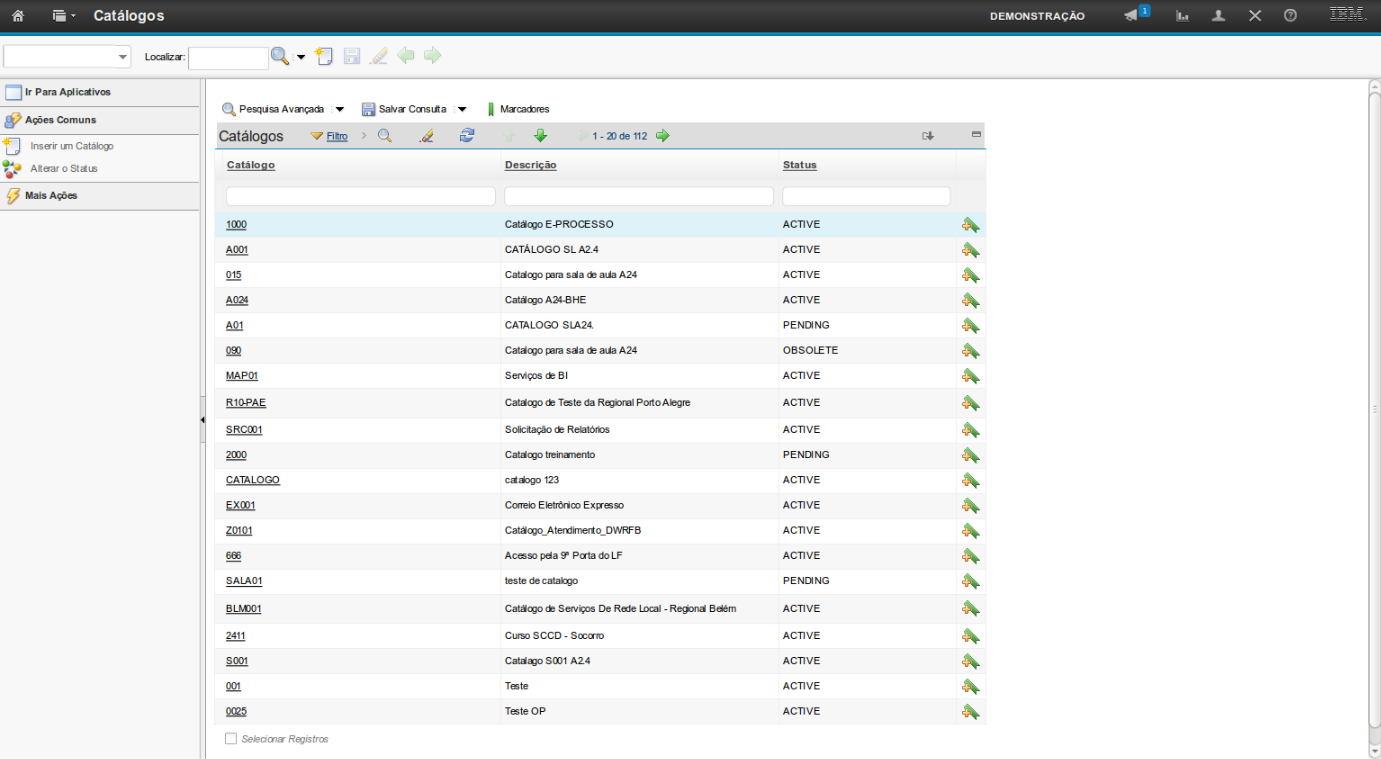Refresh the Catálogos table

467,136
